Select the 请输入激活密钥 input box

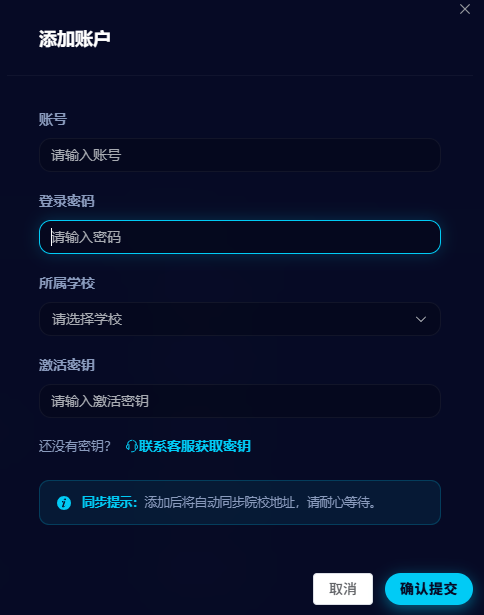pyautogui.click(x=240, y=401)
